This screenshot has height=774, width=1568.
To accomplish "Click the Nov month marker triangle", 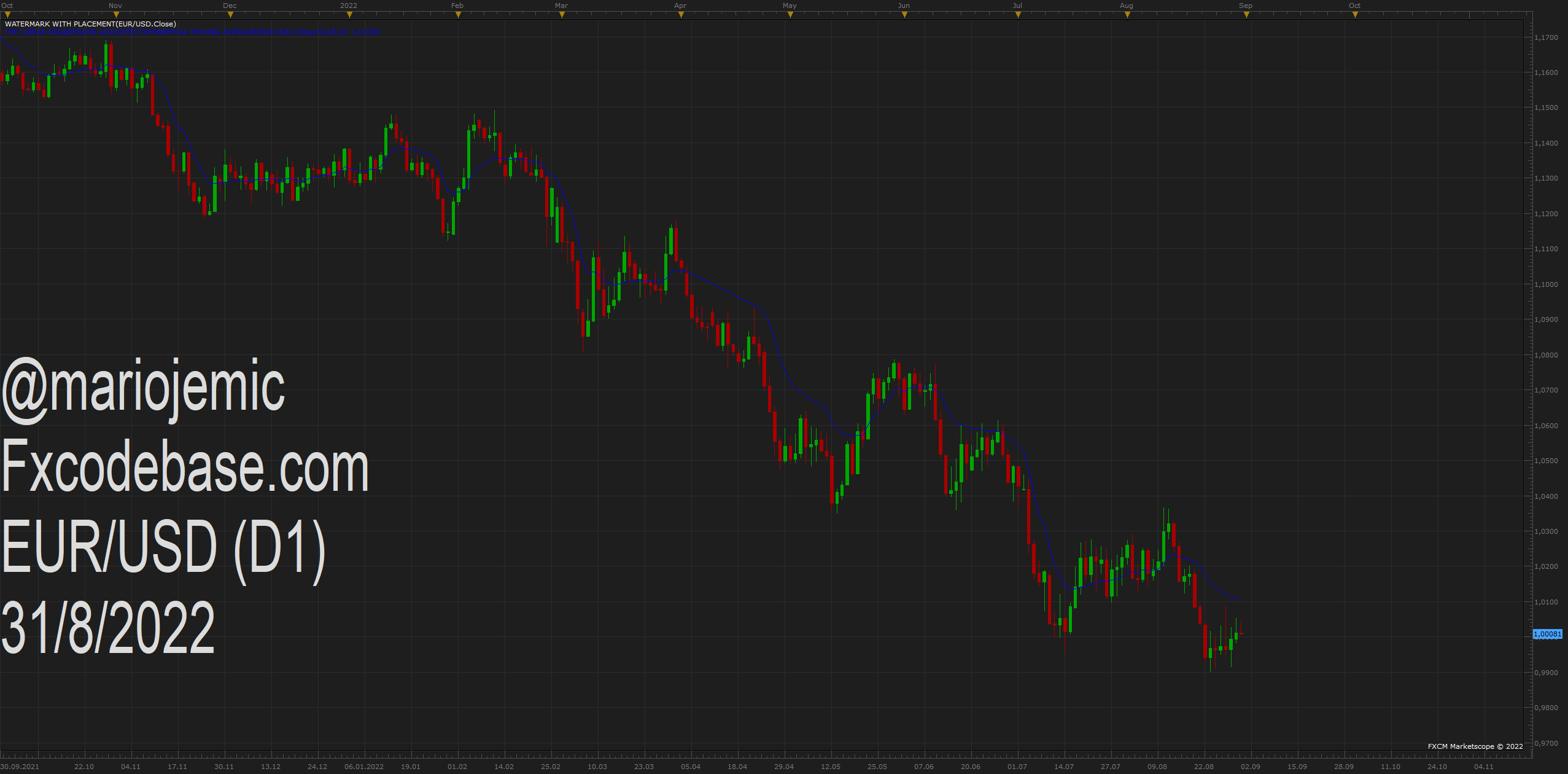I will point(117,15).
